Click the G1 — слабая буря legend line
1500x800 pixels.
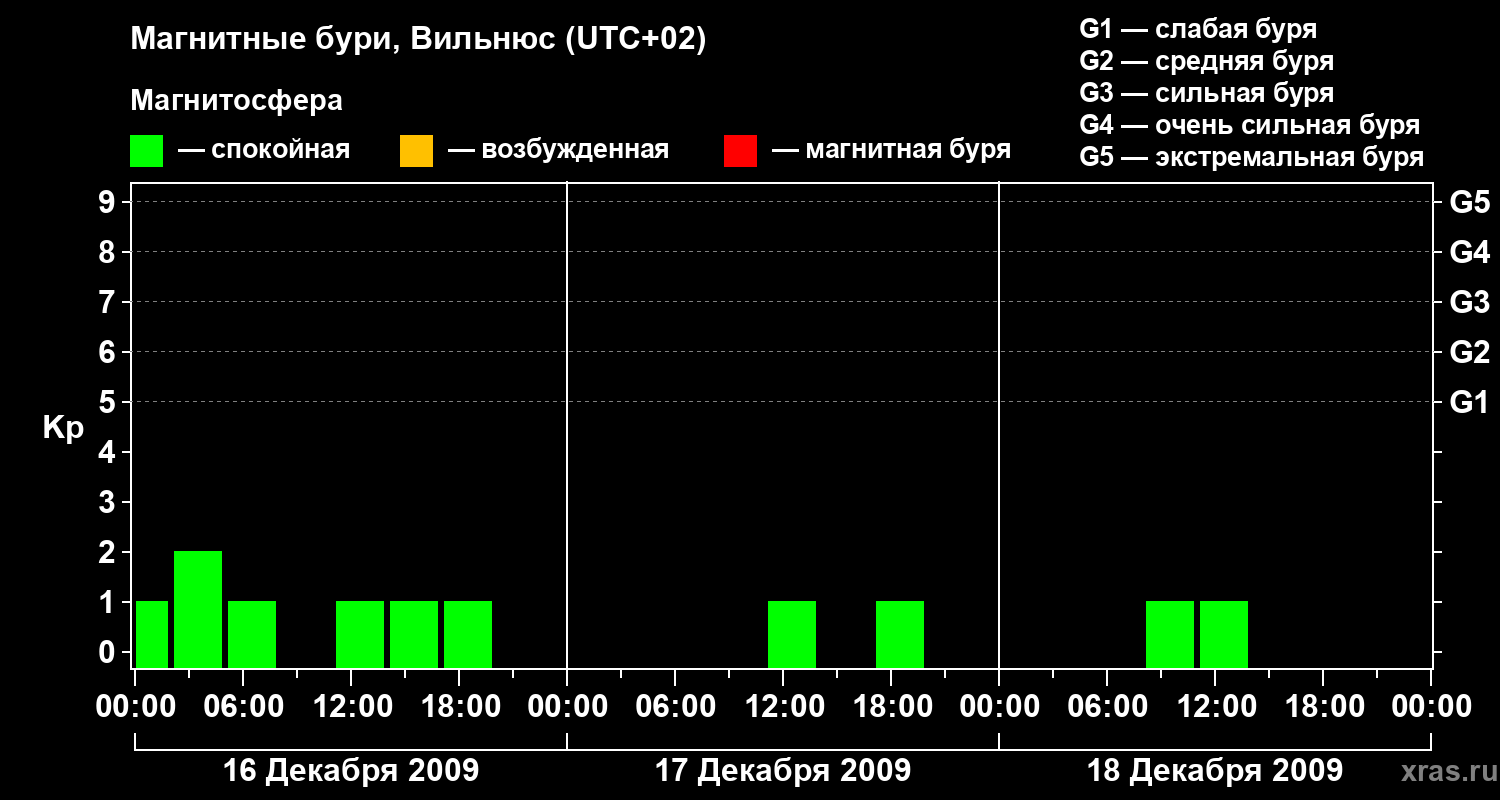pos(1198,29)
